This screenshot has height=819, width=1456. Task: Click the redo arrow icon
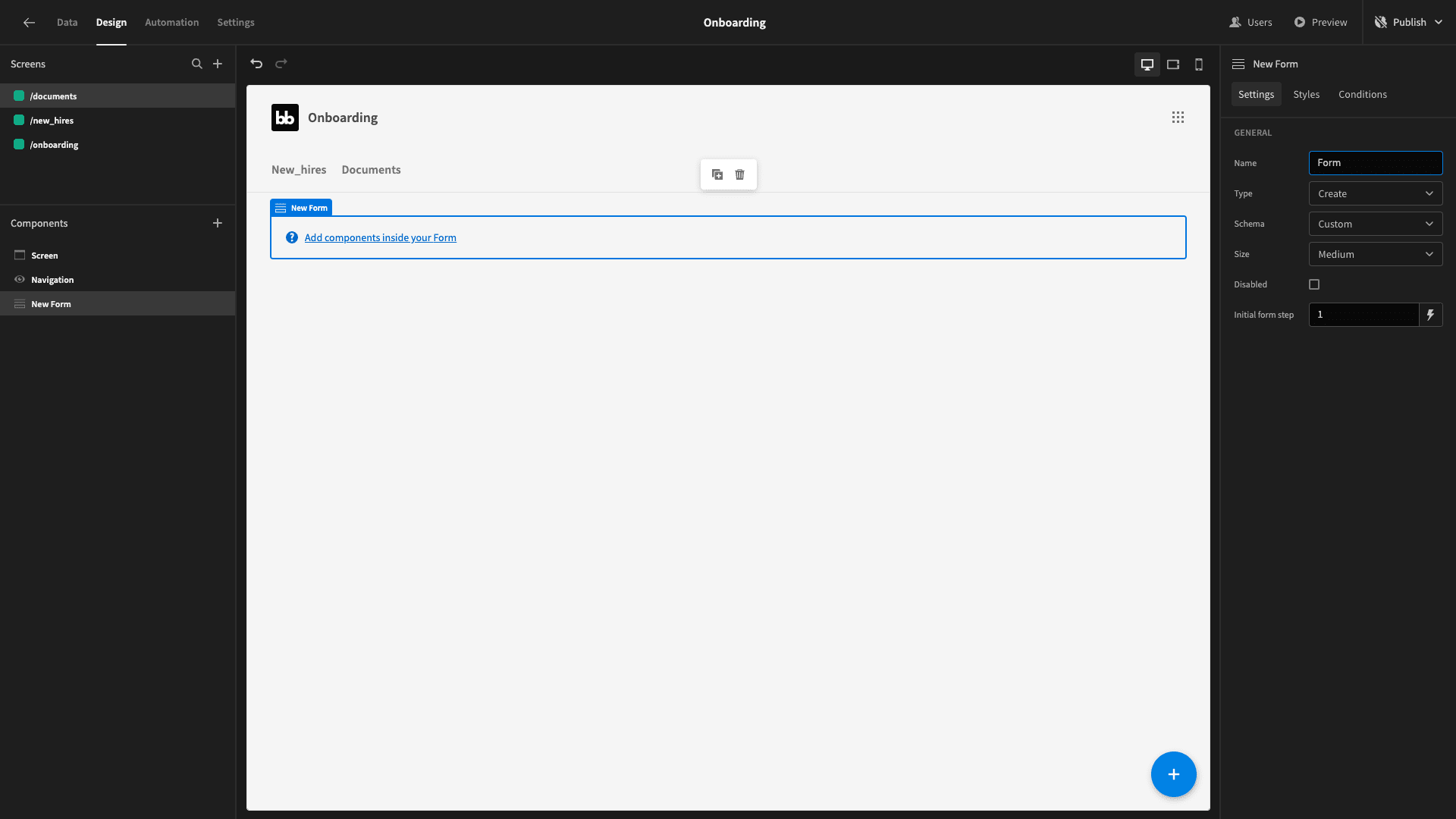tap(281, 64)
